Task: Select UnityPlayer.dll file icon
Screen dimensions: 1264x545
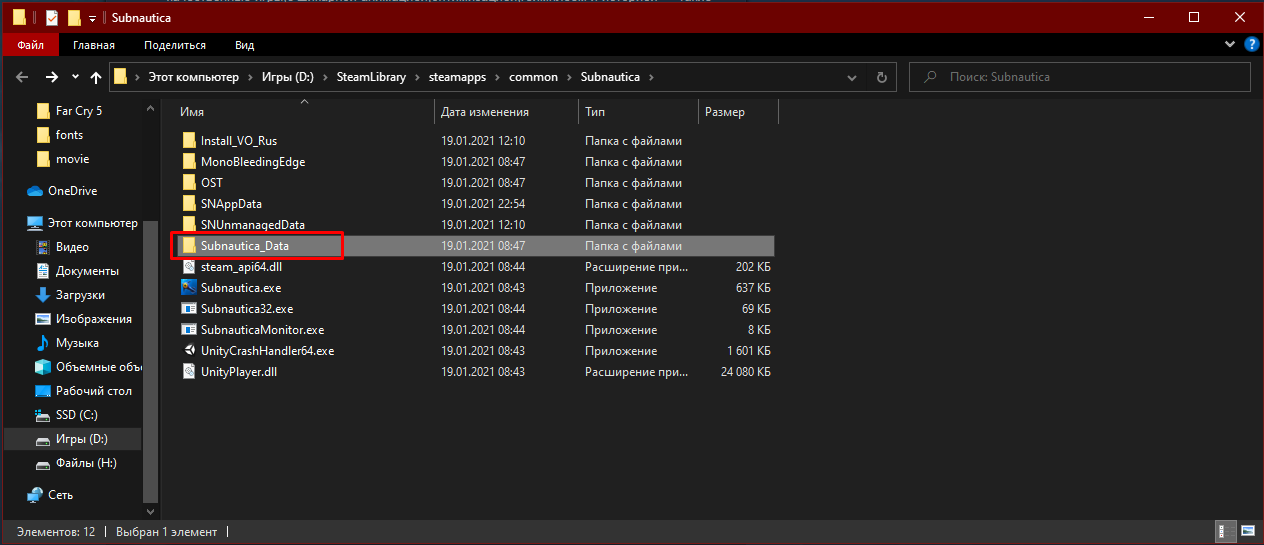Action: click(x=190, y=372)
